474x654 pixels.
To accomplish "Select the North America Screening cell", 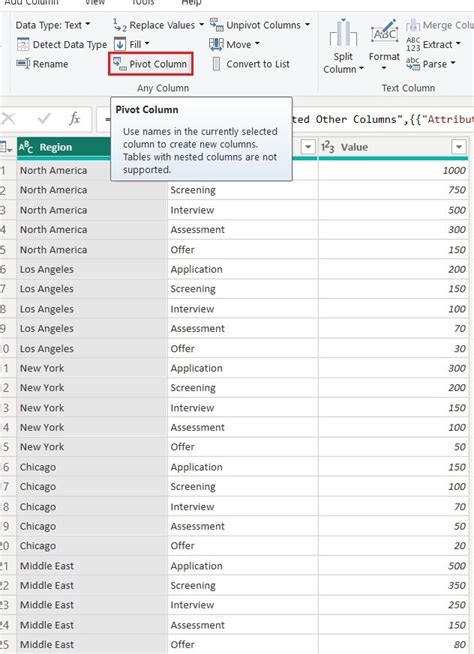I will click(242, 190).
